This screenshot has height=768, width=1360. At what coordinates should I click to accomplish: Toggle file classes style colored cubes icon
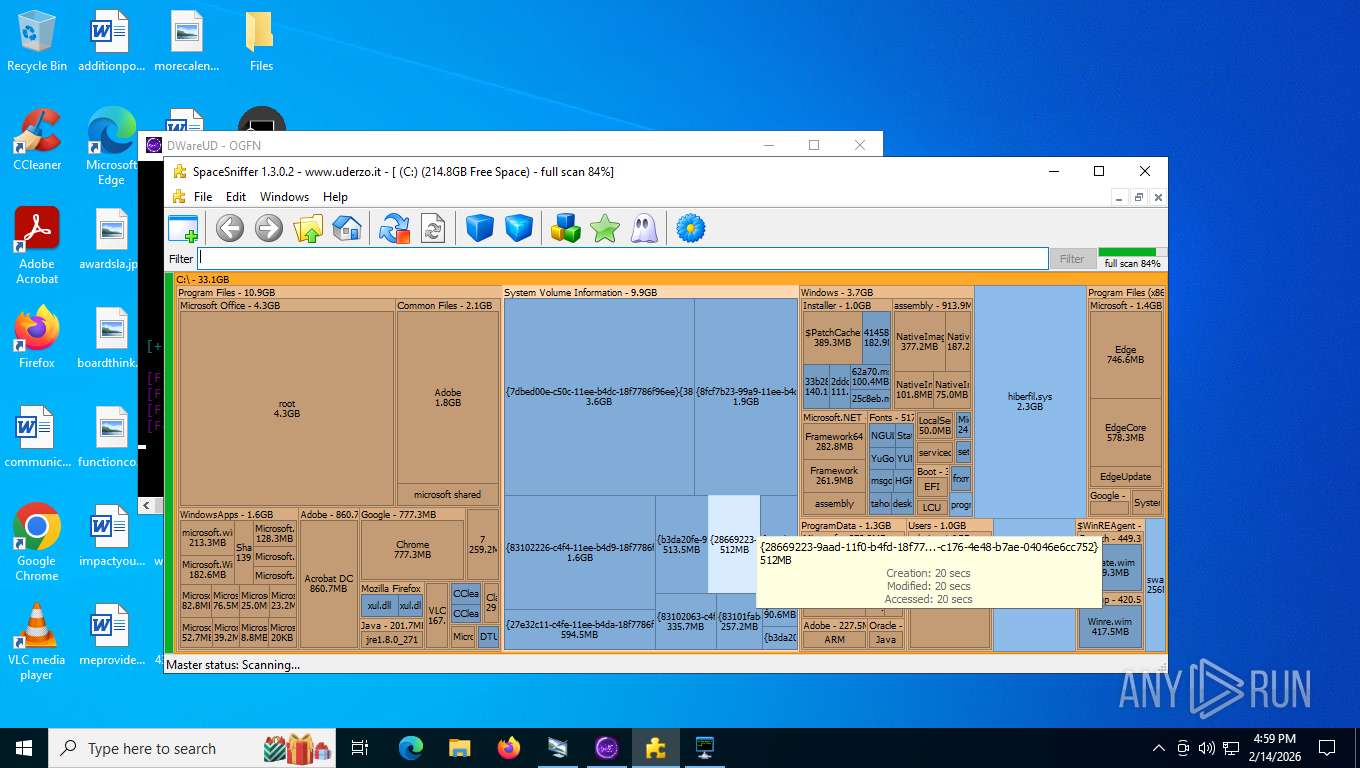coord(566,229)
